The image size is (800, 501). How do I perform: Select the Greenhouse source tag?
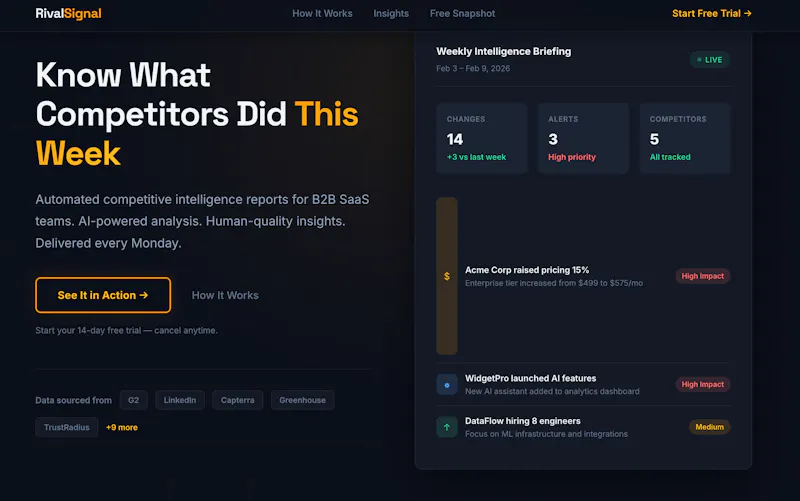point(303,400)
